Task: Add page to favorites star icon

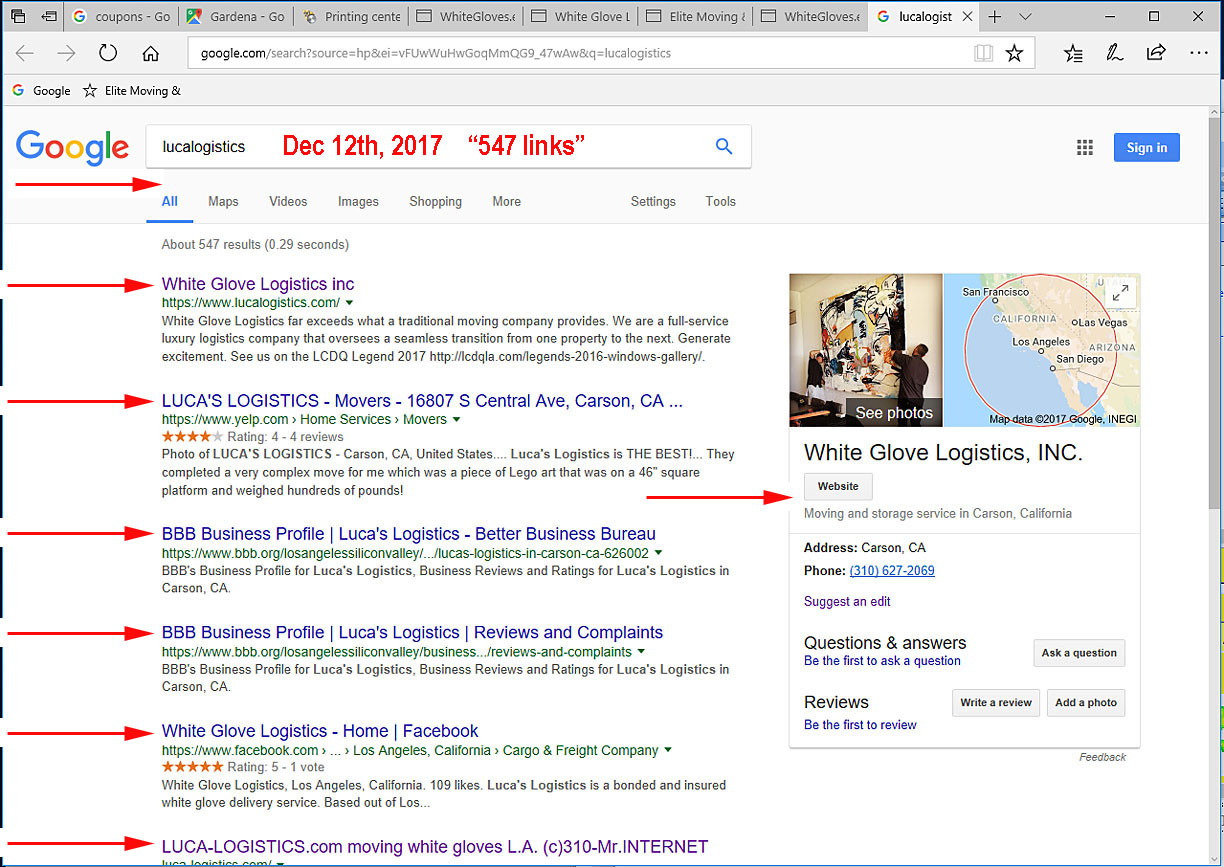Action: coord(1014,53)
